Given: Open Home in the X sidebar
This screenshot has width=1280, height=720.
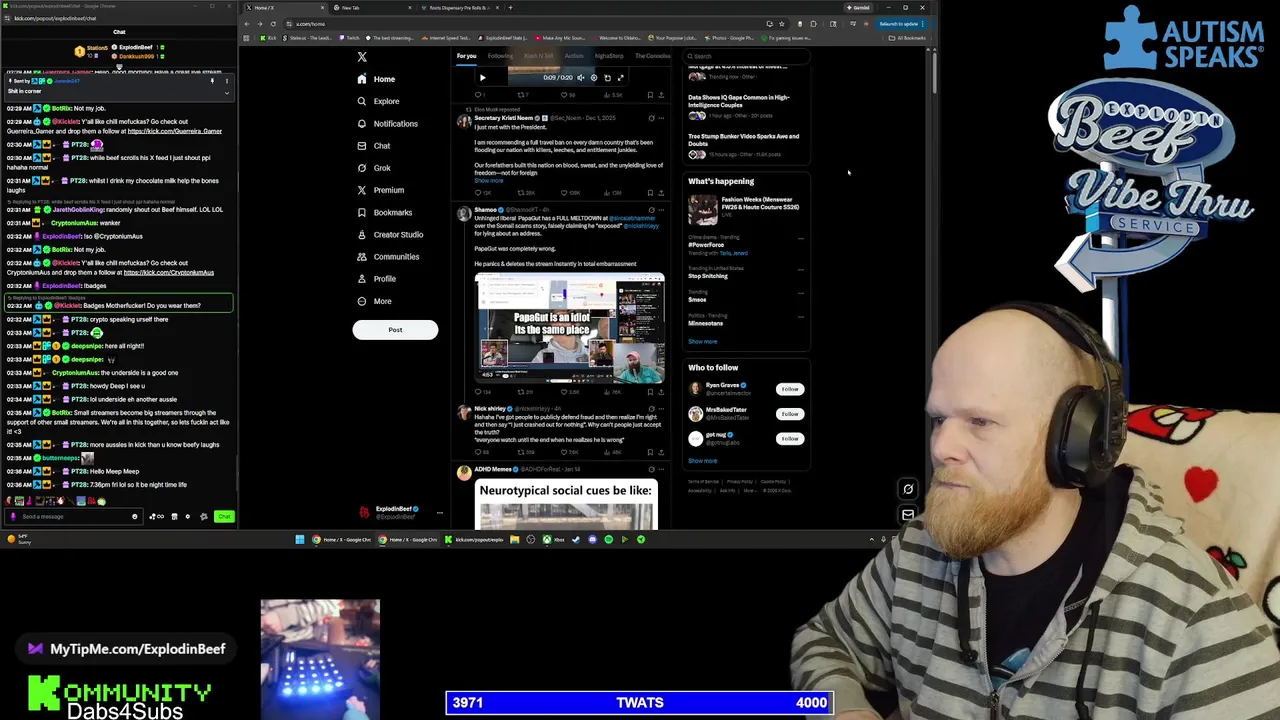Looking at the screenshot, I should (376, 79).
